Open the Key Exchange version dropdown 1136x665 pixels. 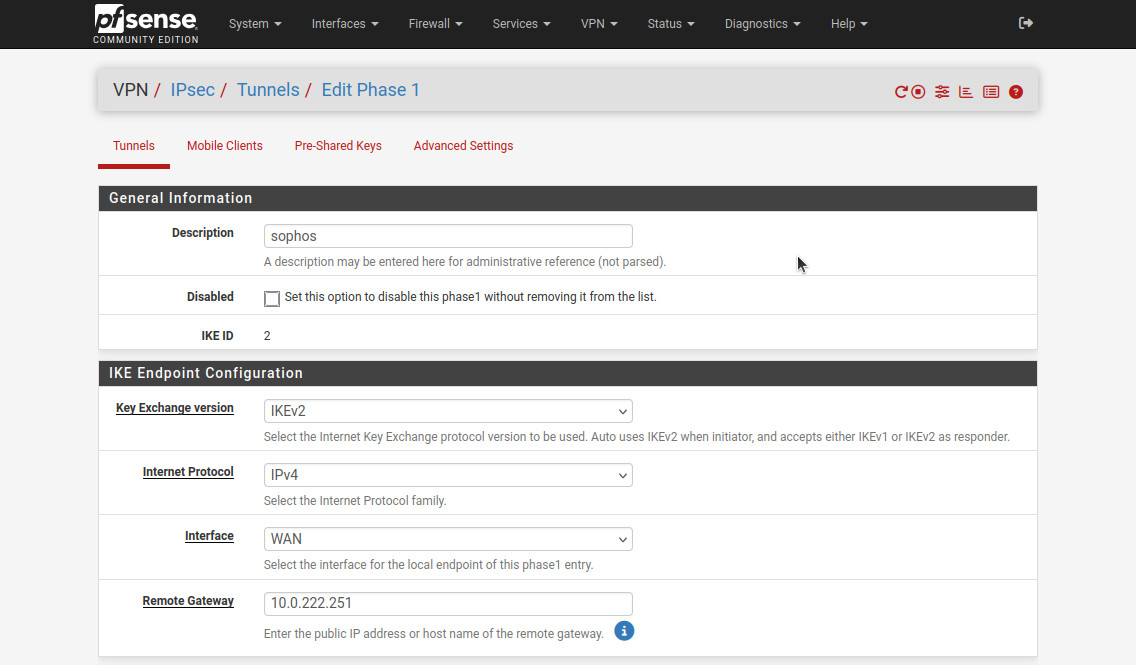coord(448,411)
